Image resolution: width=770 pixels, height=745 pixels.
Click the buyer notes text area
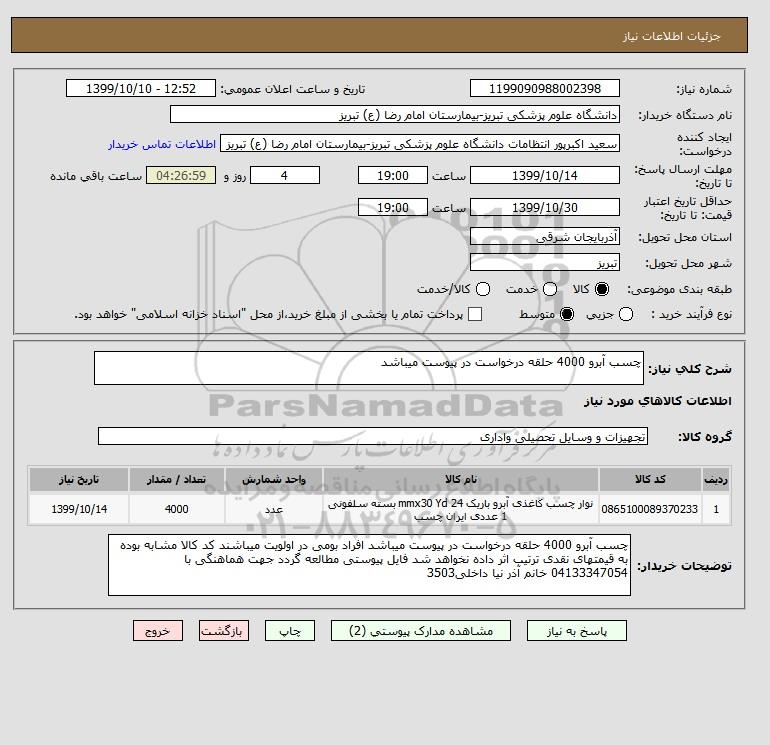coord(369,565)
